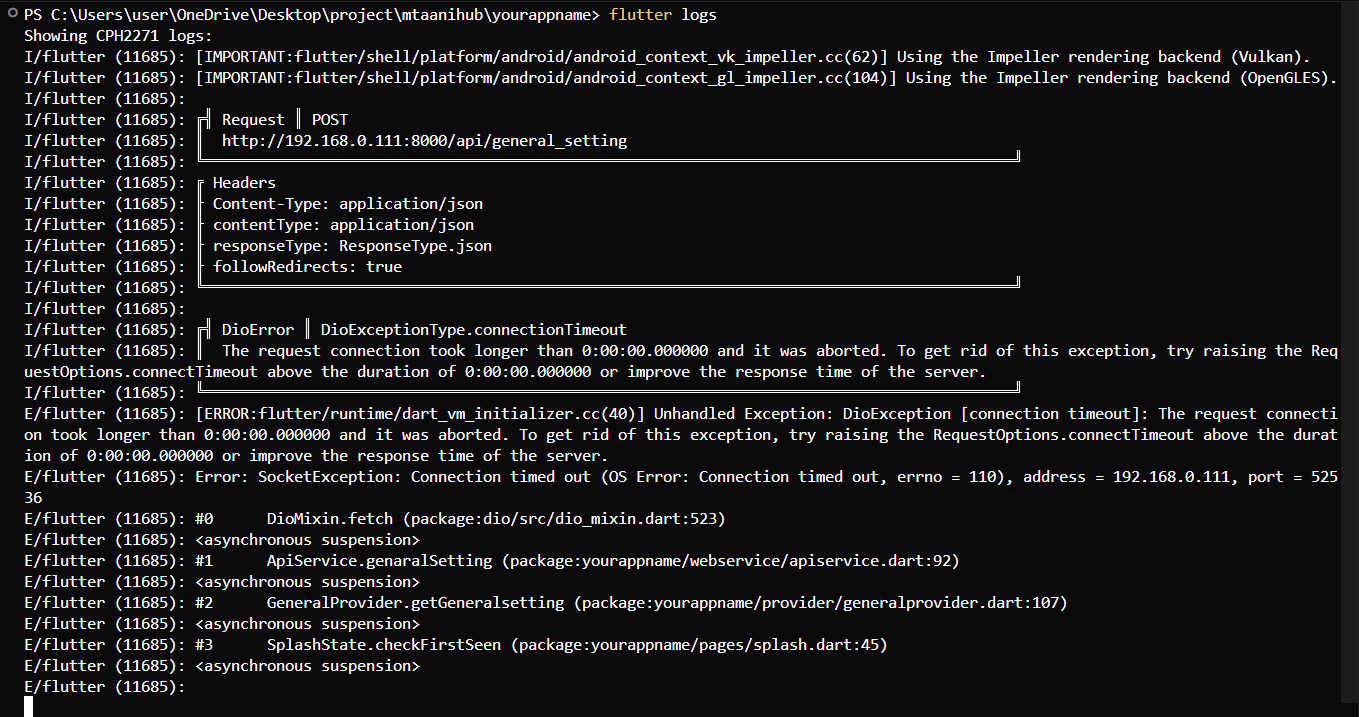Click the "POST" request method label
1359x717 pixels.
[330, 120]
